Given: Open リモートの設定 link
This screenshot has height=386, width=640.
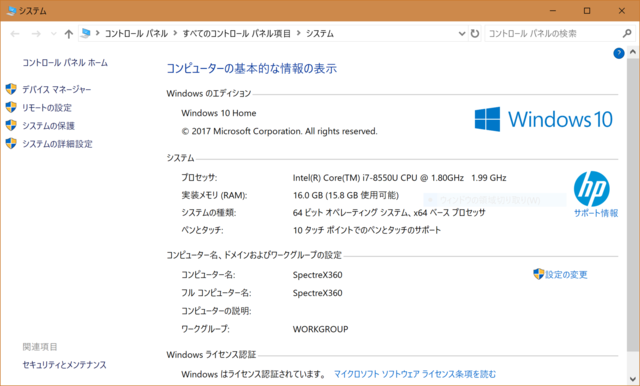Looking at the screenshot, I should point(47,108).
